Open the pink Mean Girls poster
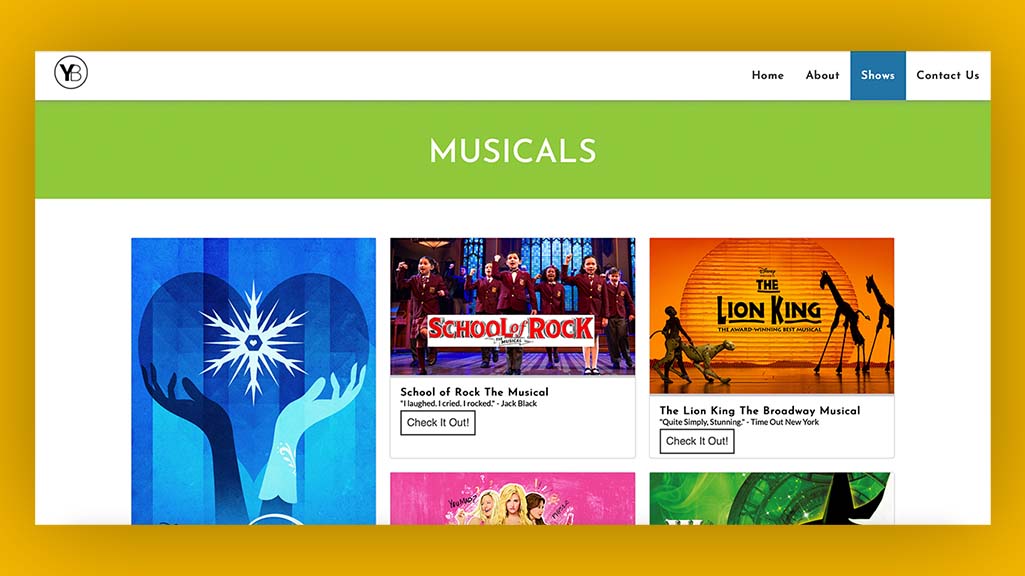Image resolution: width=1025 pixels, height=576 pixels. pyautogui.click(x=512, y=498)
